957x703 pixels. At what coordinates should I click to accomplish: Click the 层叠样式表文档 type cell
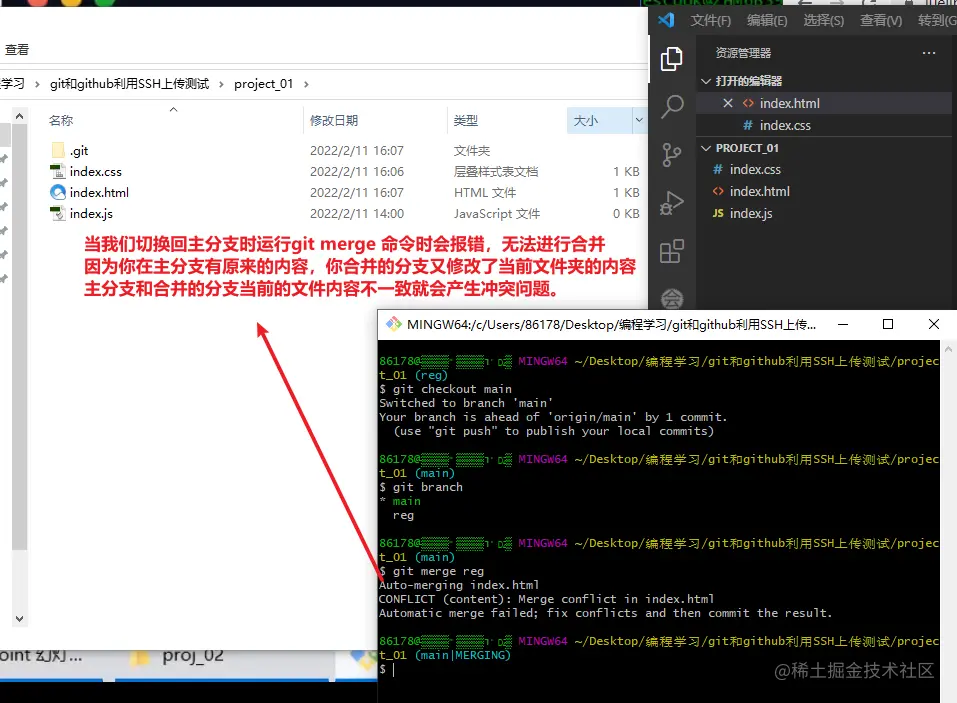(x=496, y=171)
